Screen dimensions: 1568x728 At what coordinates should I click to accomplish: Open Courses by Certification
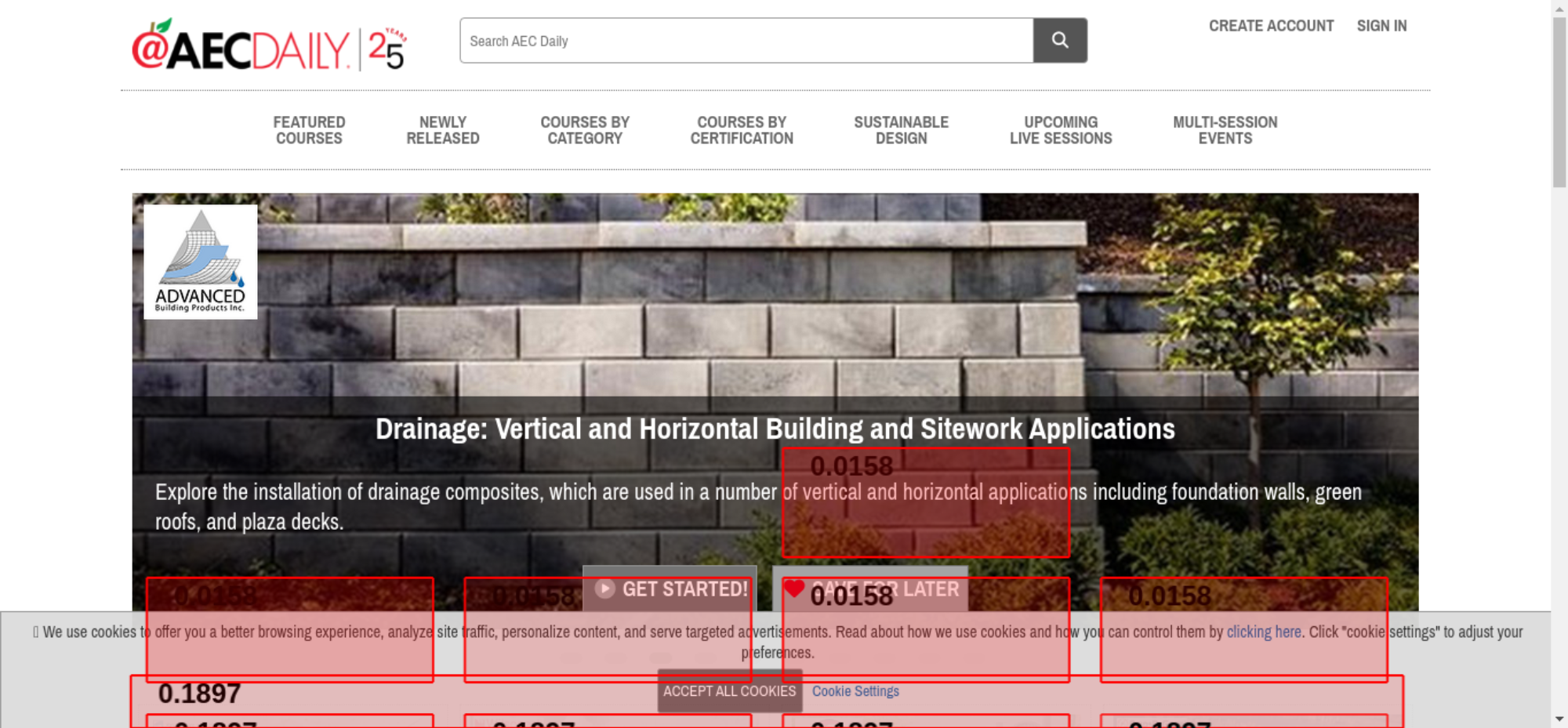coord(742,130)
